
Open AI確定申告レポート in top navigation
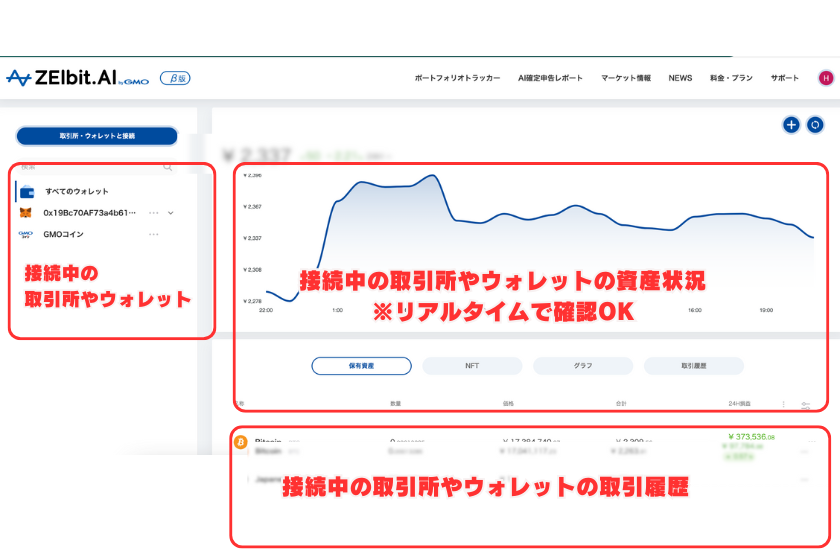pyautogui.click(x=550, y=78)
